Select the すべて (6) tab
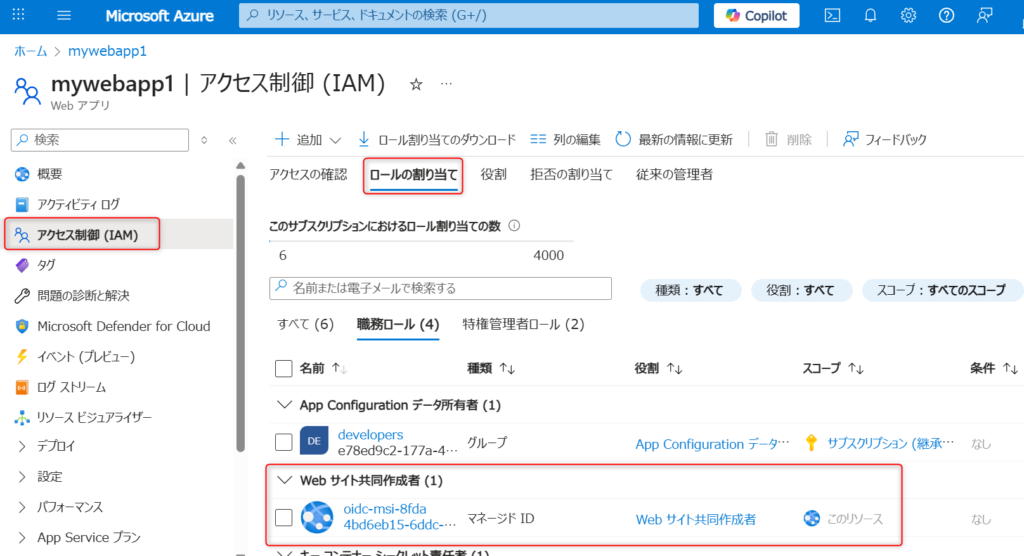 306,324
